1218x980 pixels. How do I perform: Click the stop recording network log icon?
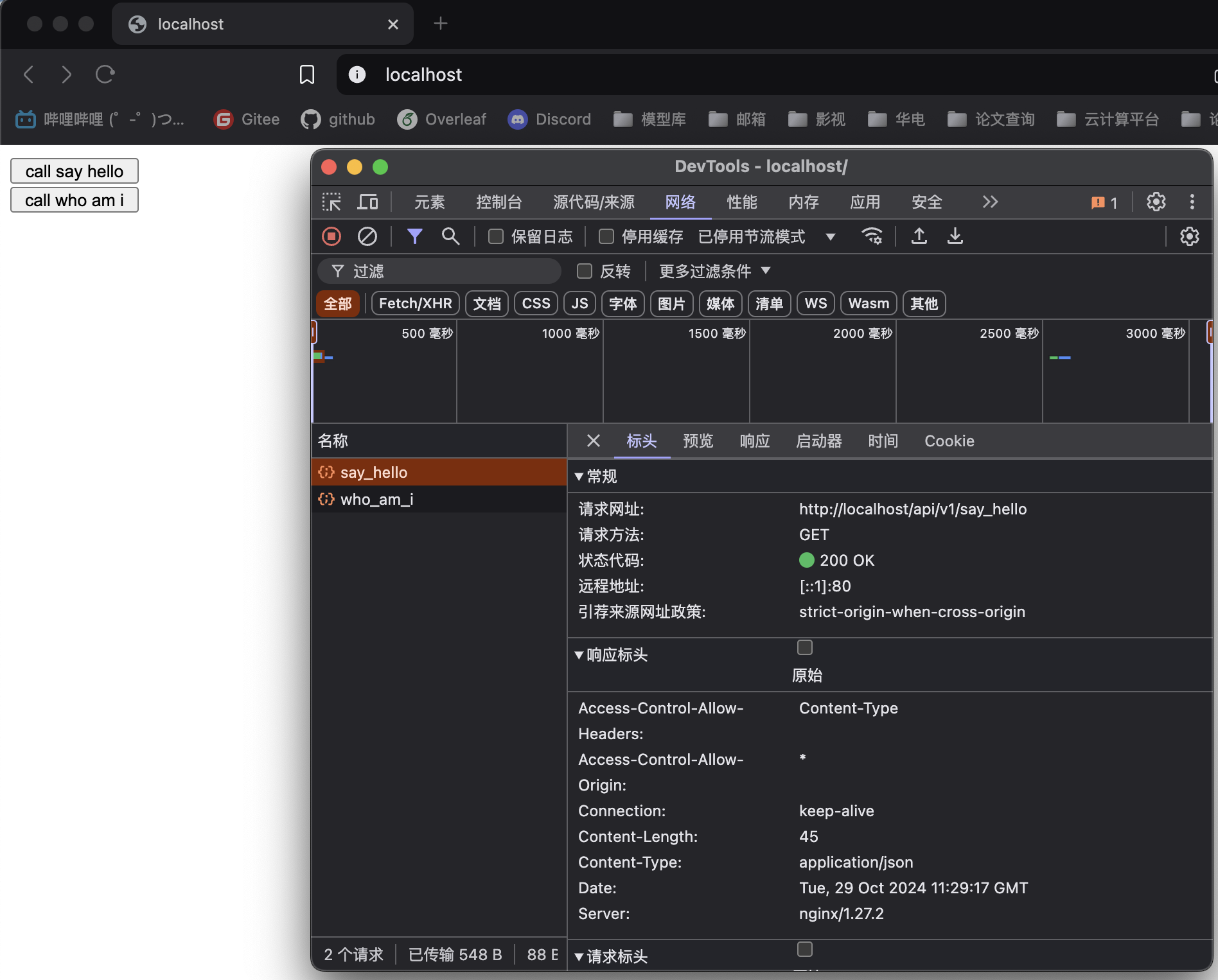tap(331, 237)
